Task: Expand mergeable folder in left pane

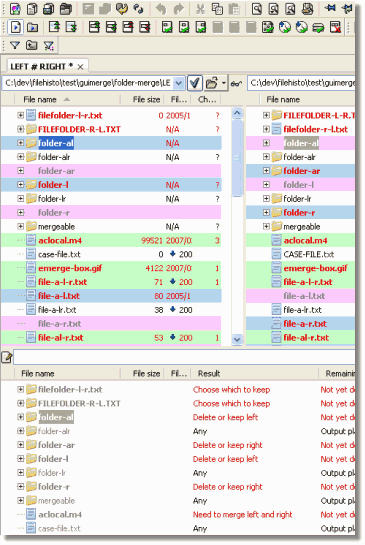Action: tap(21, 226)
